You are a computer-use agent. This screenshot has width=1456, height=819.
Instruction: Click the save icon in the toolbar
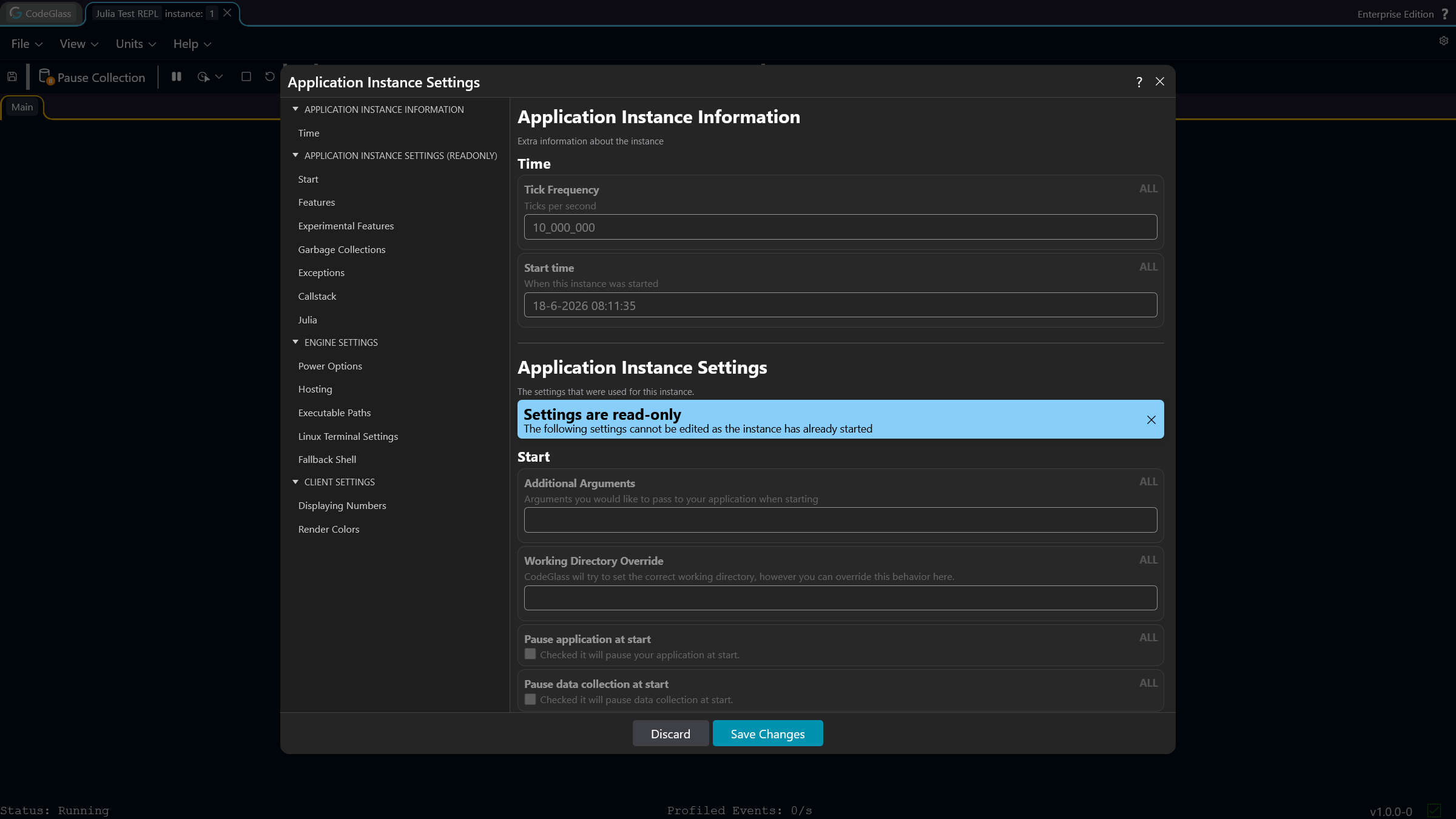[12, 77]
